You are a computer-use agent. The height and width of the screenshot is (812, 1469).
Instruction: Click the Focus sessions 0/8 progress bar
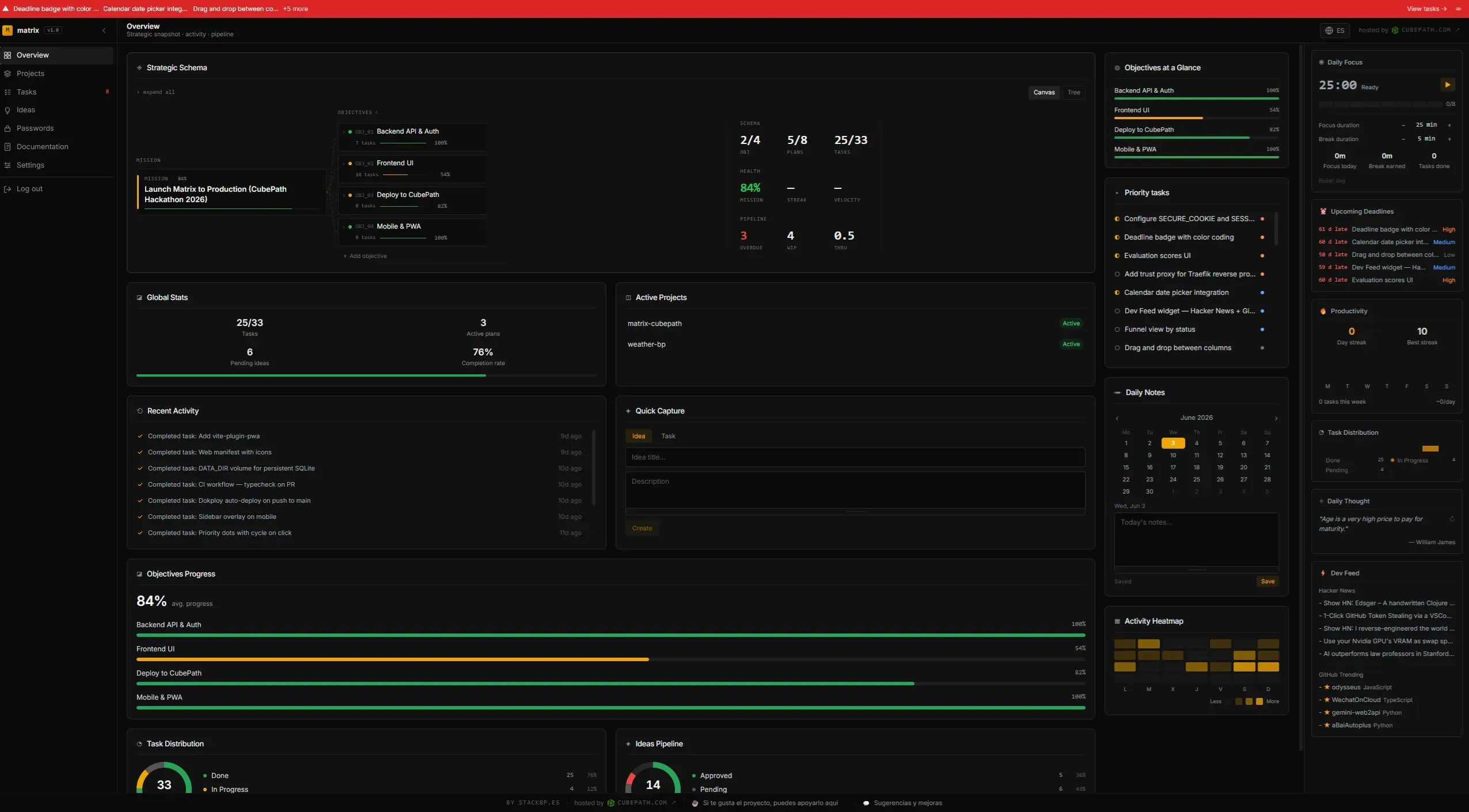pyautogui.click(x=1380, y=104)
